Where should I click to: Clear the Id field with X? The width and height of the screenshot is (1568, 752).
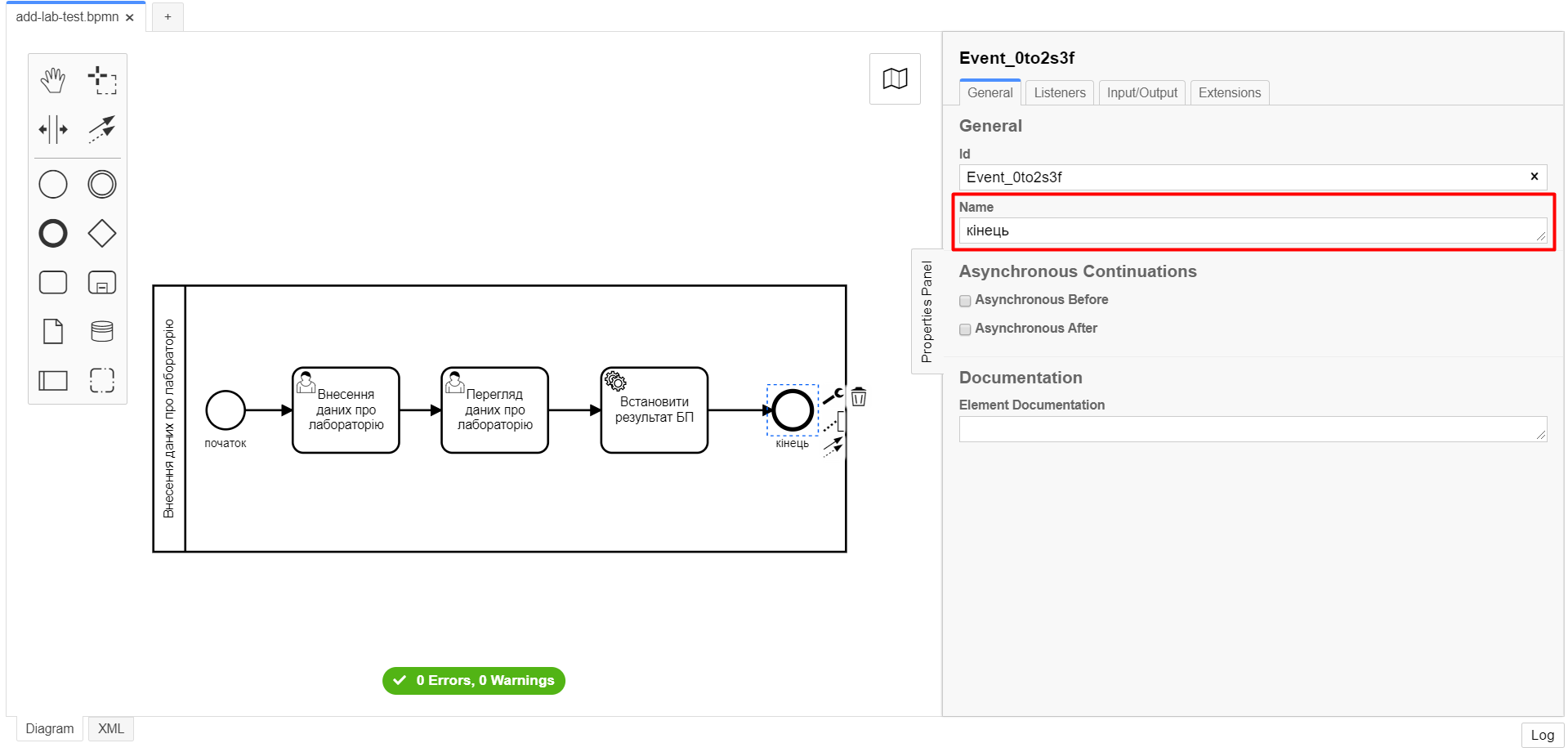(x=1534, y=177)
